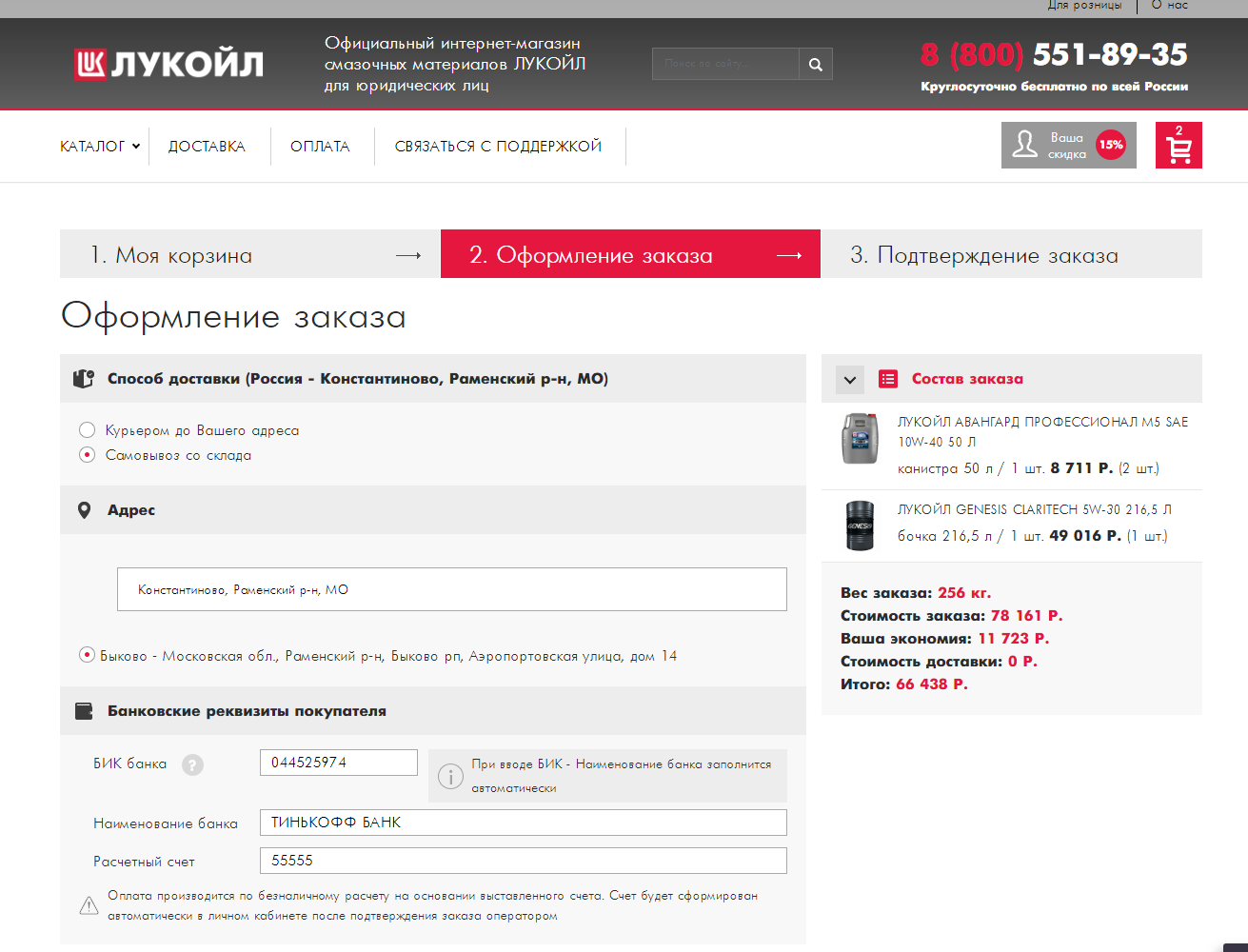
Task: Focus the site search field
Action: (725, 64)
